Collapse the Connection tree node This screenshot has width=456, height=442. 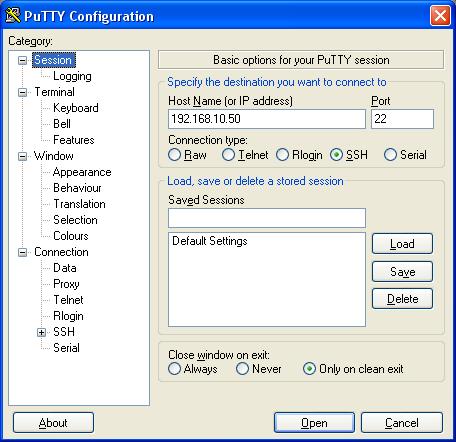coord(22,252)
